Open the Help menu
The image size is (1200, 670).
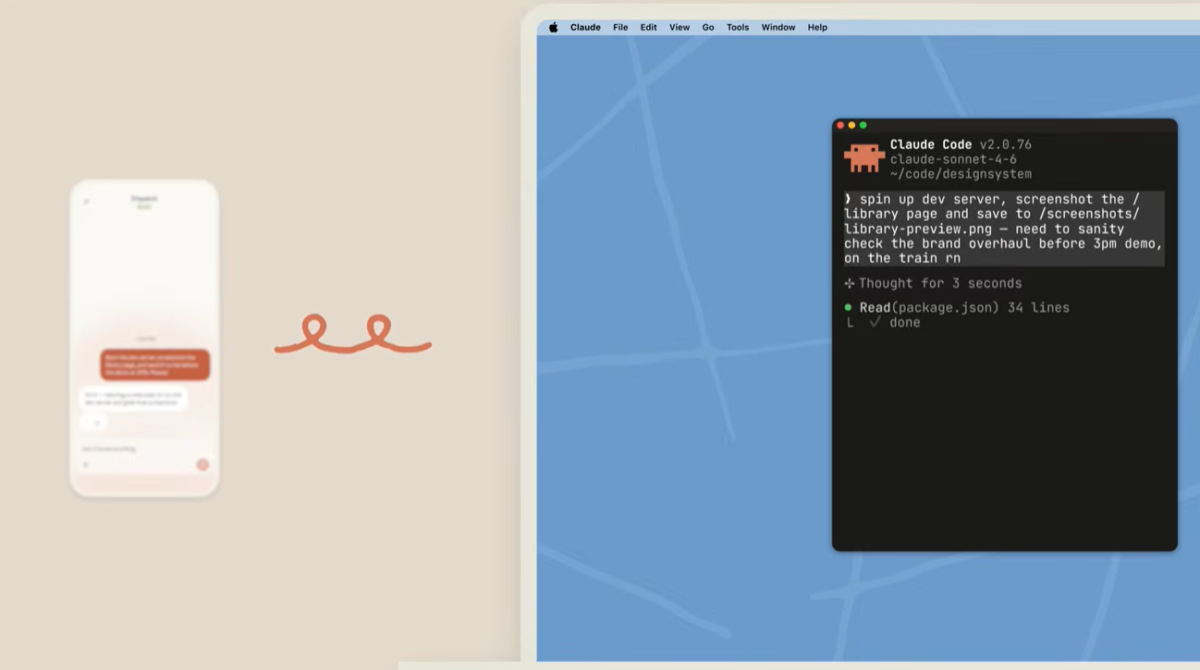pos(817,27)
